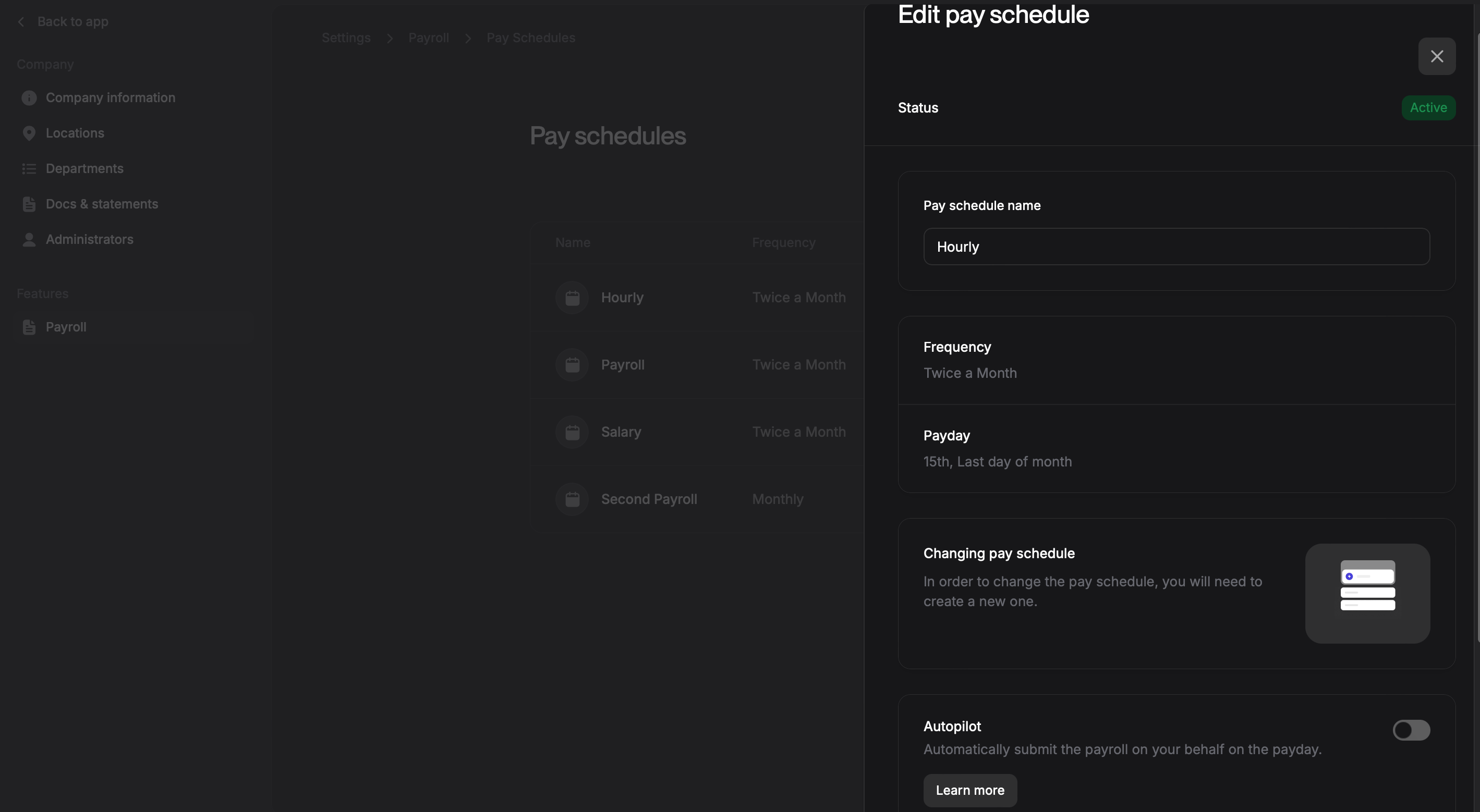Screen dimensions: 1480x812
Task: Select the Payroll row in schedules table
Action: click(x=622, y=365)
